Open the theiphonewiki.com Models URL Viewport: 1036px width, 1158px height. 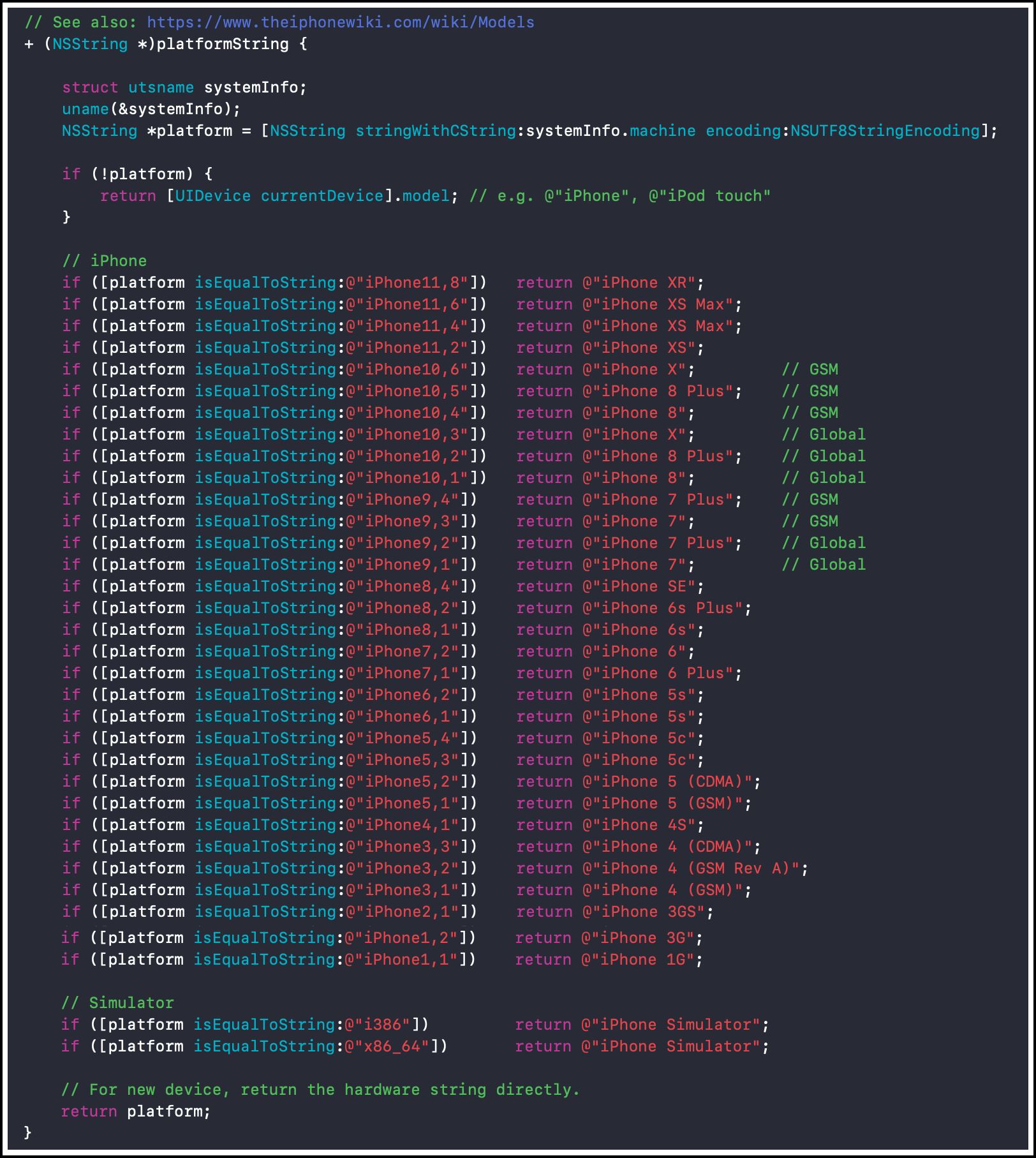[340, 22]
